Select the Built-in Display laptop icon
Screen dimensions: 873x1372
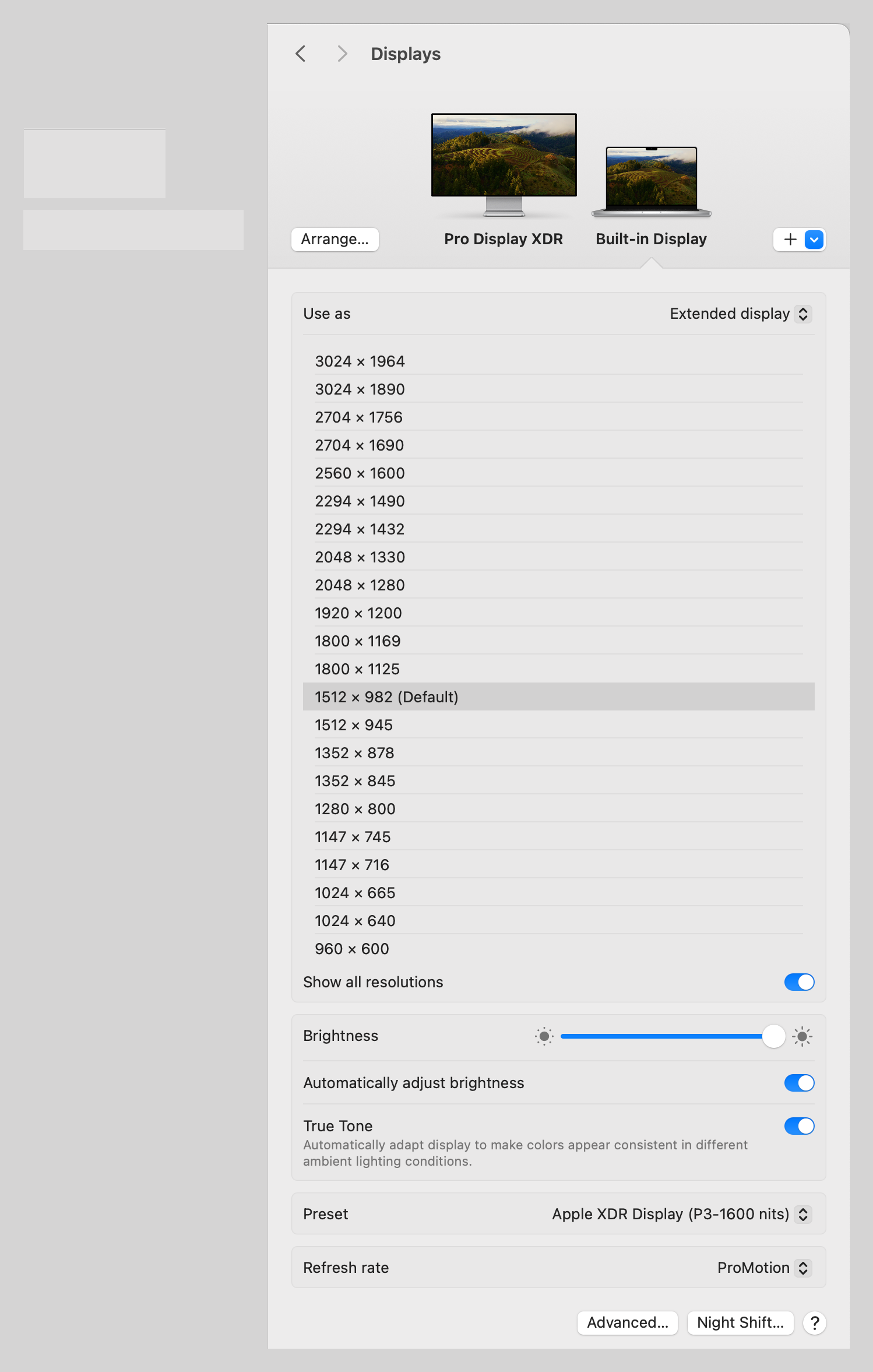point(651,181)
